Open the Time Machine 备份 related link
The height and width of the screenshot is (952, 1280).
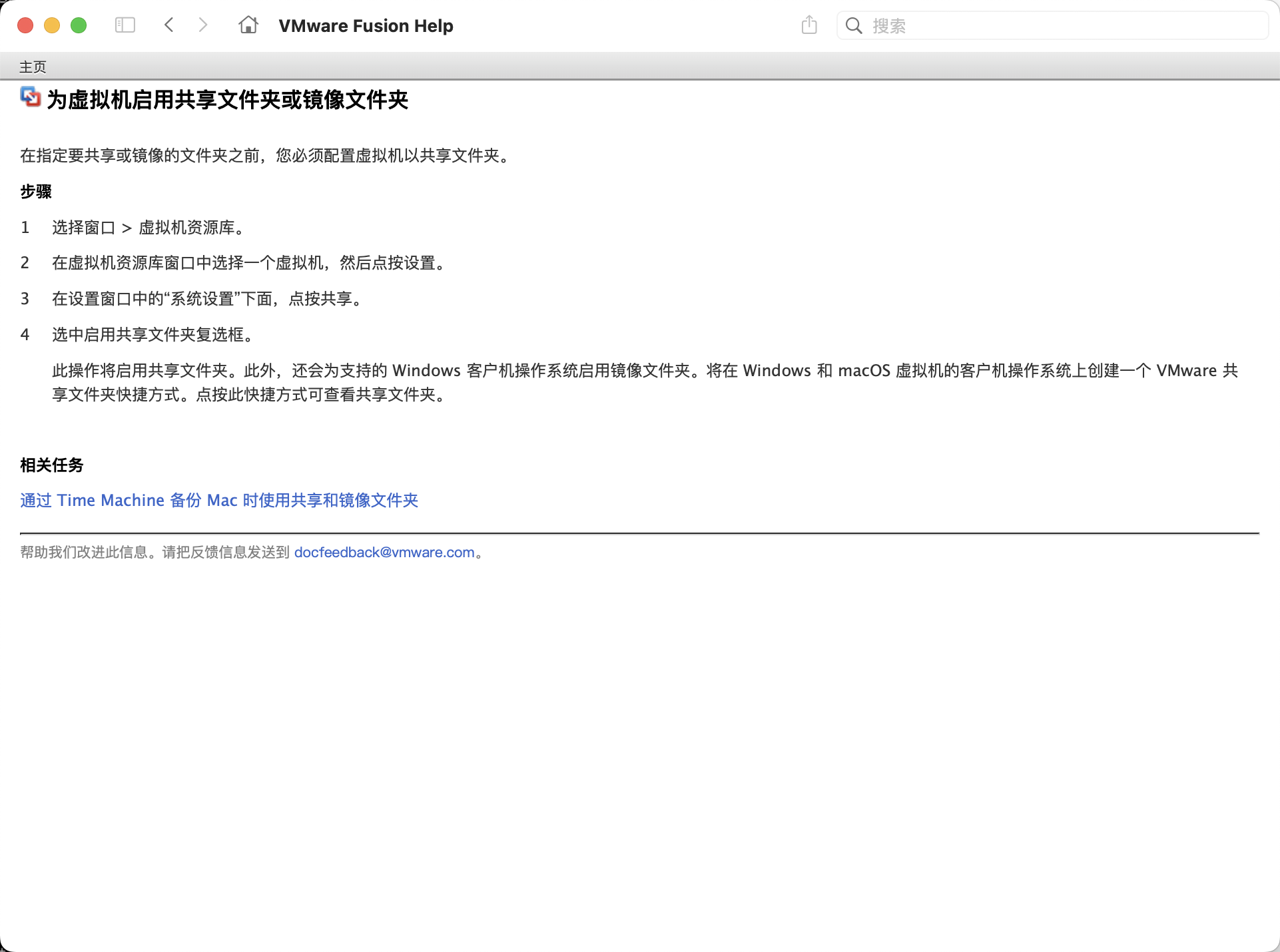click(x=219, y=501)
